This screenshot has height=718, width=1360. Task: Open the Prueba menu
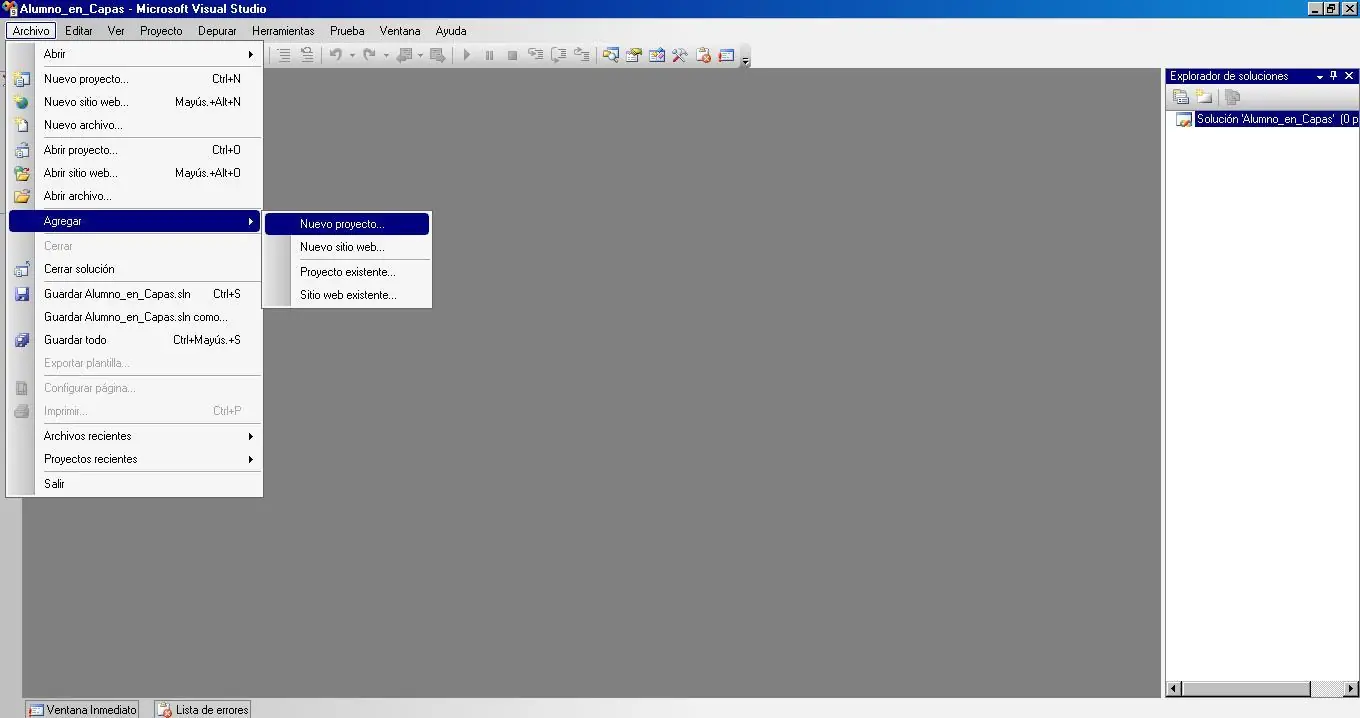[x=347, y=31]
